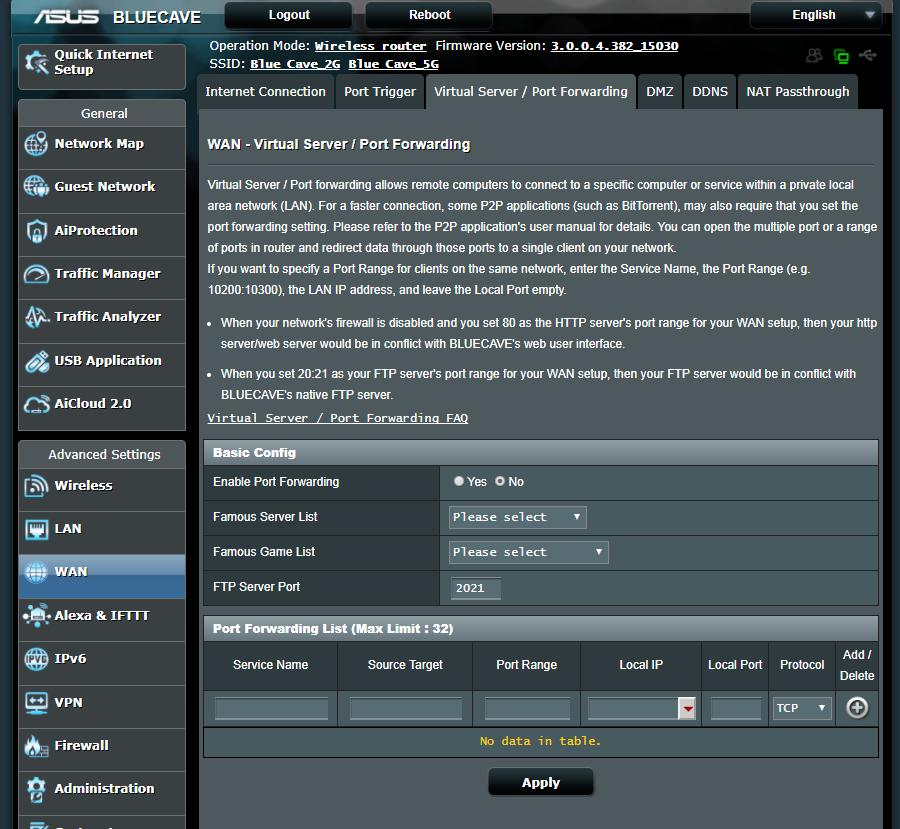
Task: Click the 'No data in table.' message
Action: pos(540,741)
